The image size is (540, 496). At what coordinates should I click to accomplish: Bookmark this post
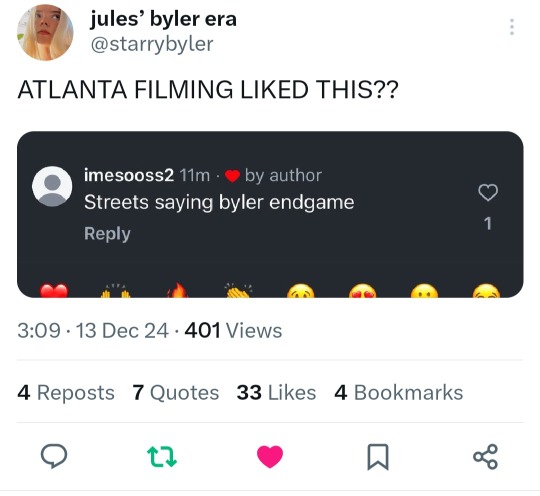pyautogui.click(x=378, y=457)
